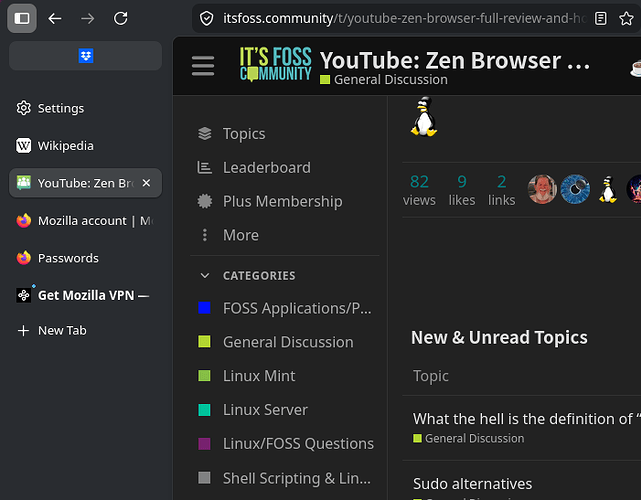
Task: Open FOSS Applications category
Action: [x=285, y=308]
